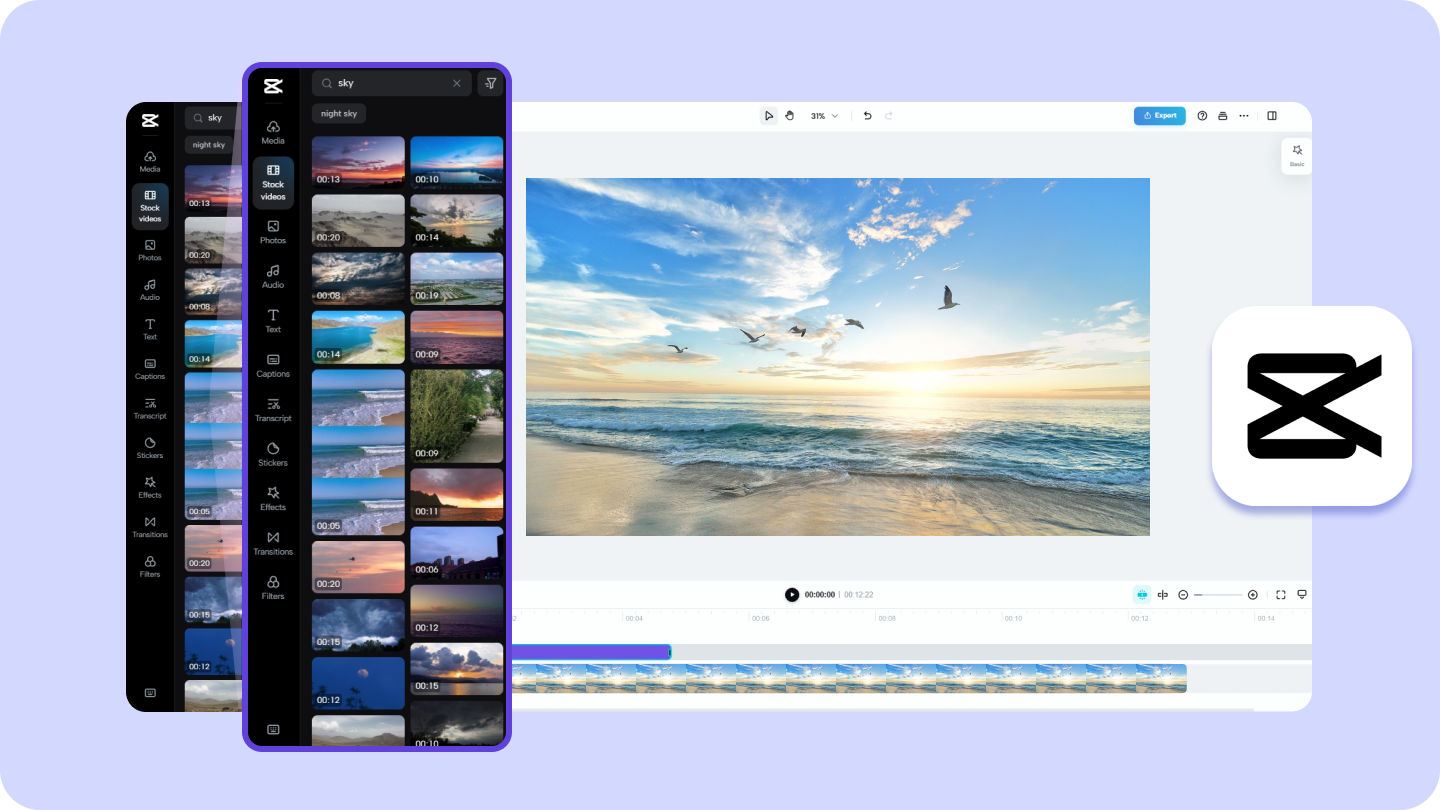
Task: Click the sky search field in the back panel
Action: tap(214, 118)
